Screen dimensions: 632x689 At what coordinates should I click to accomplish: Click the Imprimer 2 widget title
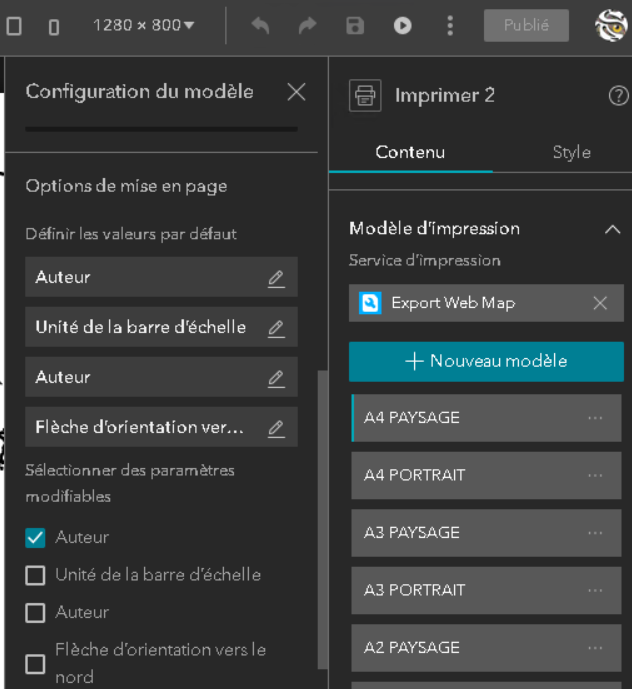click(x=444, y=95)
